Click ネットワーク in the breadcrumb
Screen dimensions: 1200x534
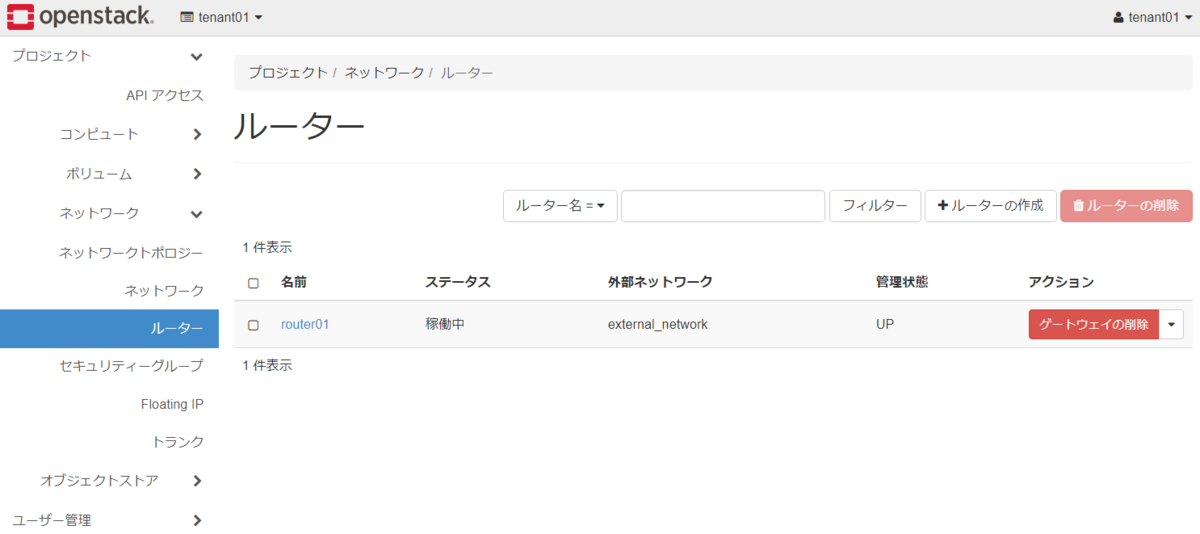(x=385, y=73)
